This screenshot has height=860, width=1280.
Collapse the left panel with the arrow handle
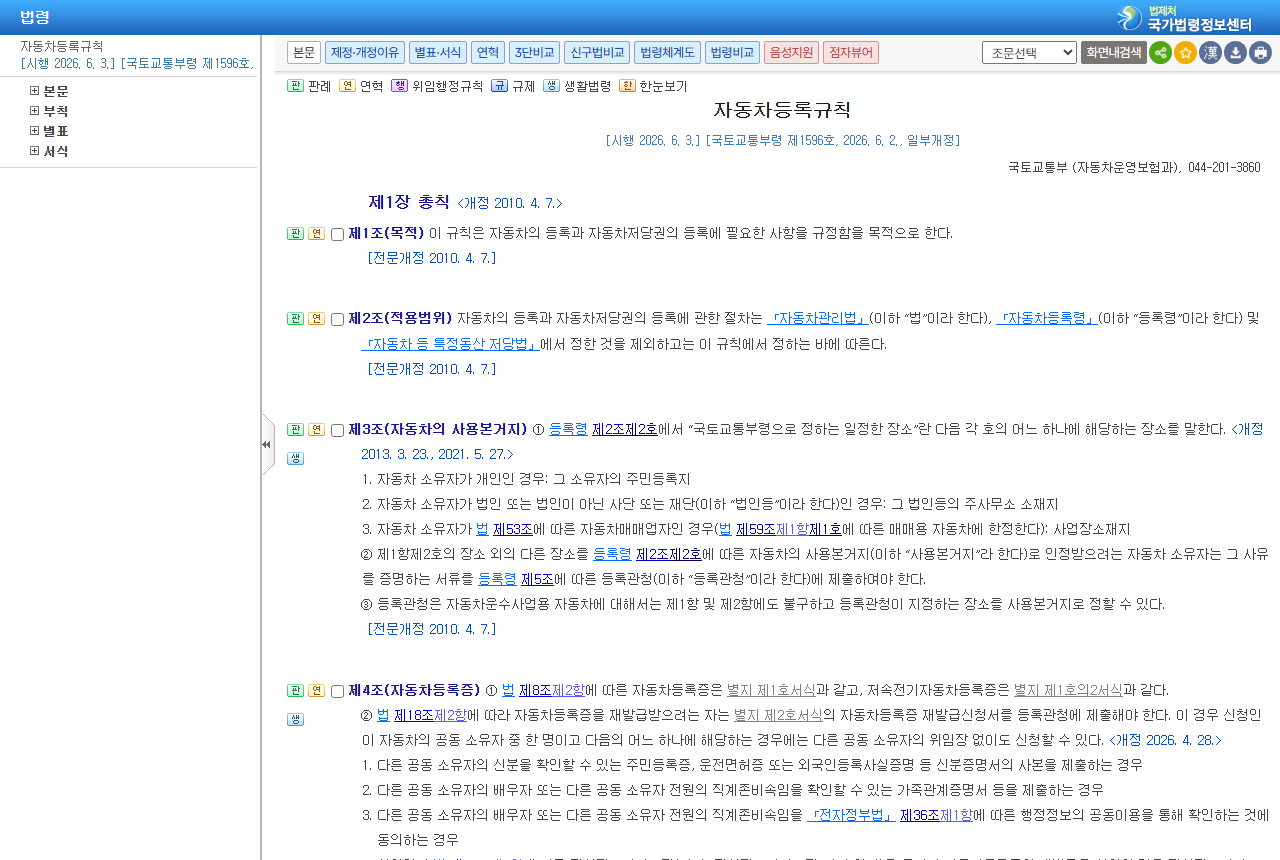tap(267, 444)
